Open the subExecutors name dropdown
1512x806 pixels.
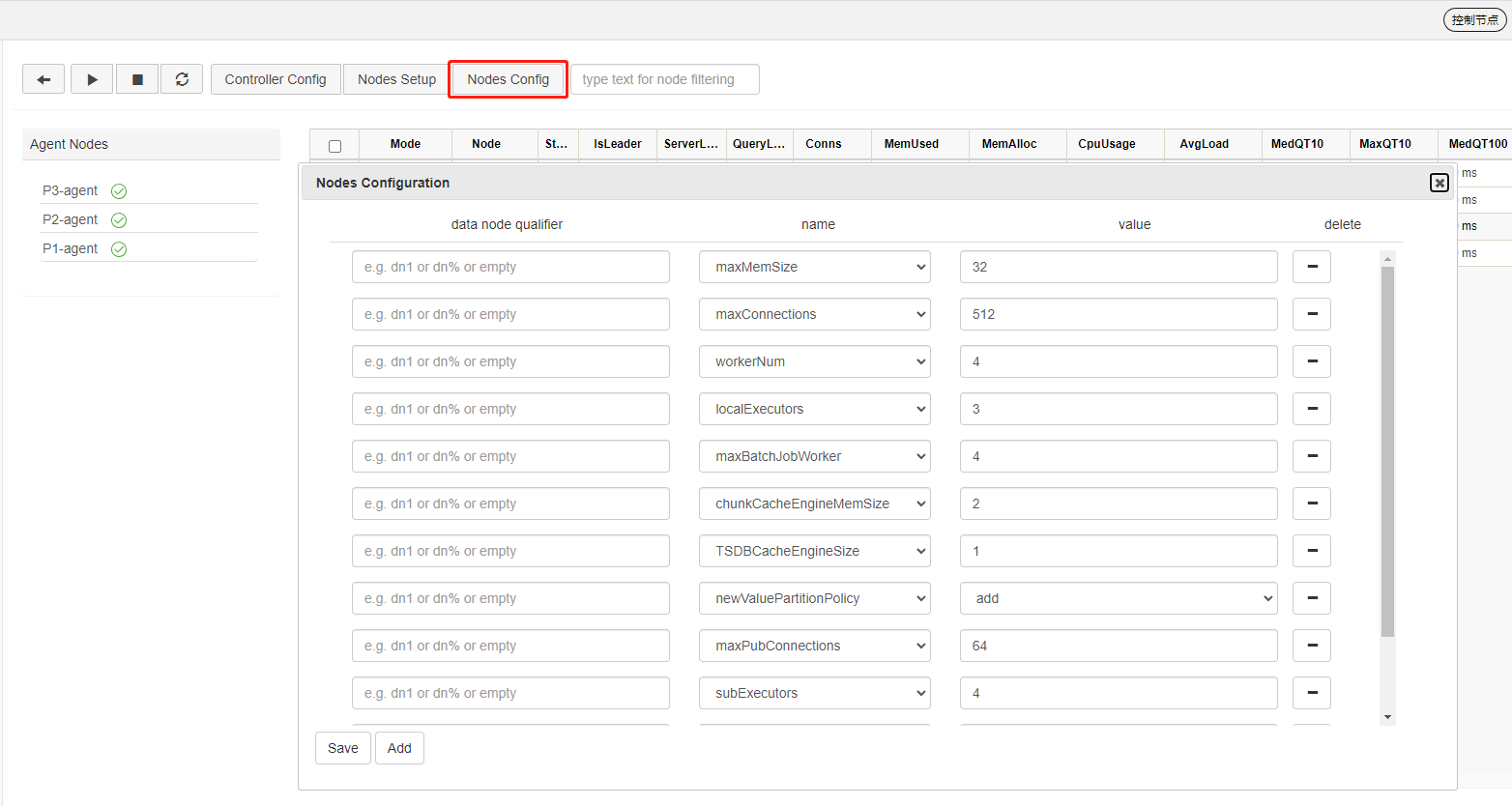pos(814,693)
